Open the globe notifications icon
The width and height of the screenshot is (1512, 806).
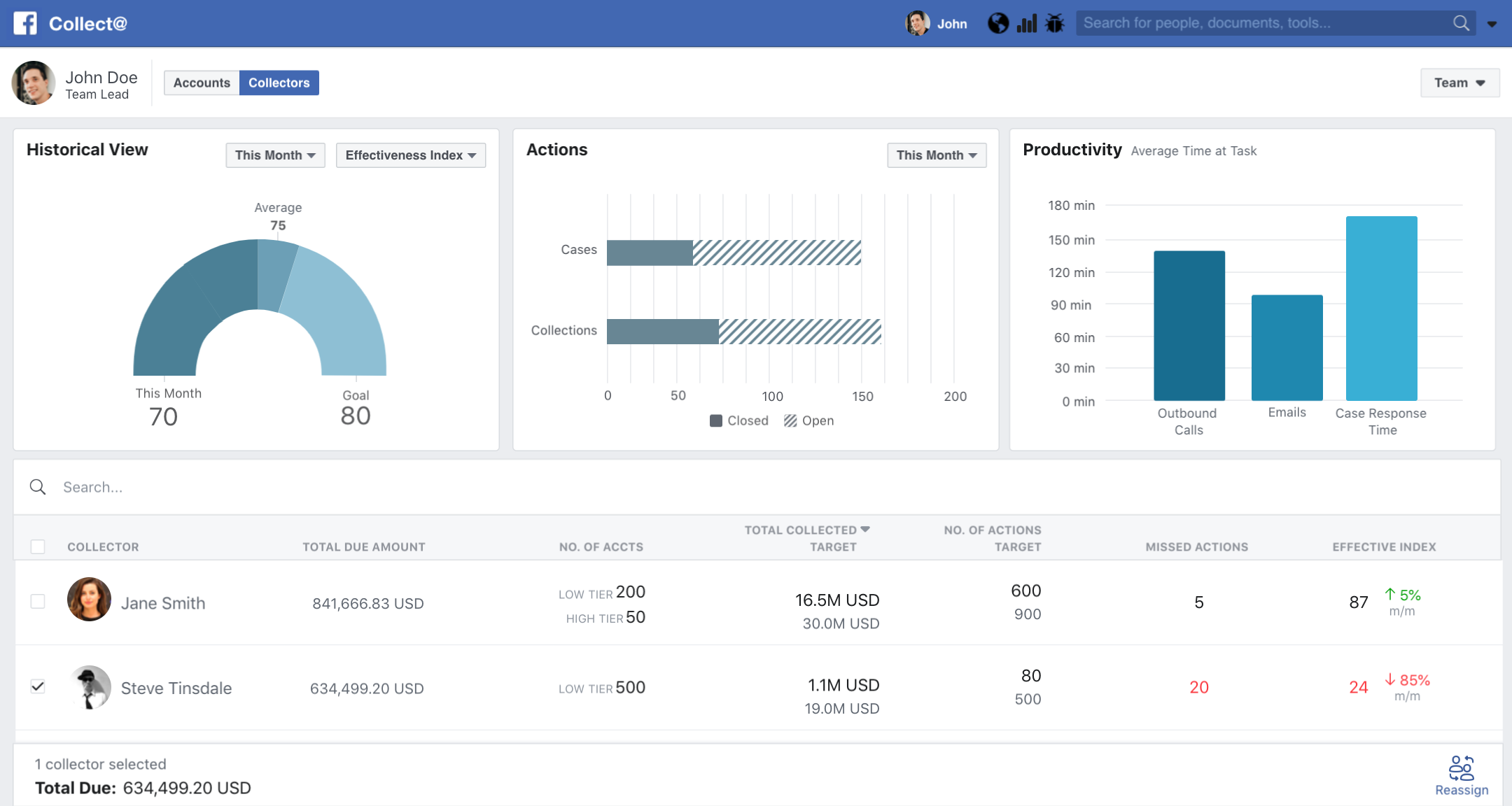tap(998, 23)
